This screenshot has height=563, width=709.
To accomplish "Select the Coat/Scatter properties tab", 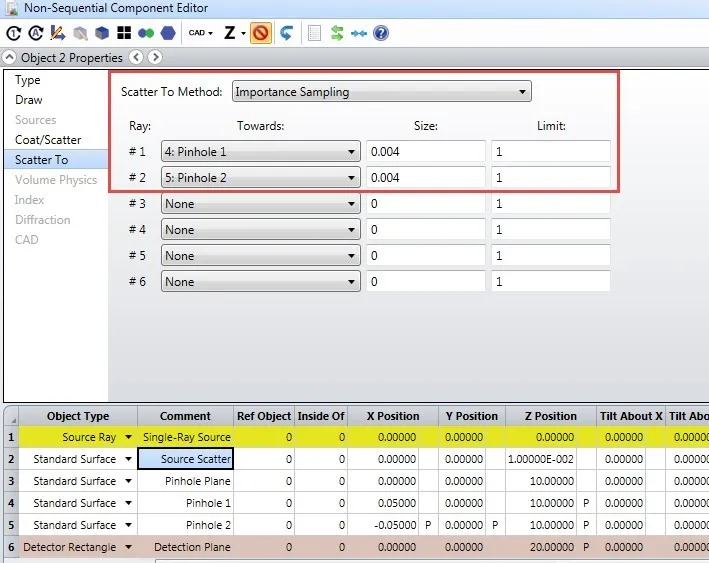I will (x=48, y=140).
